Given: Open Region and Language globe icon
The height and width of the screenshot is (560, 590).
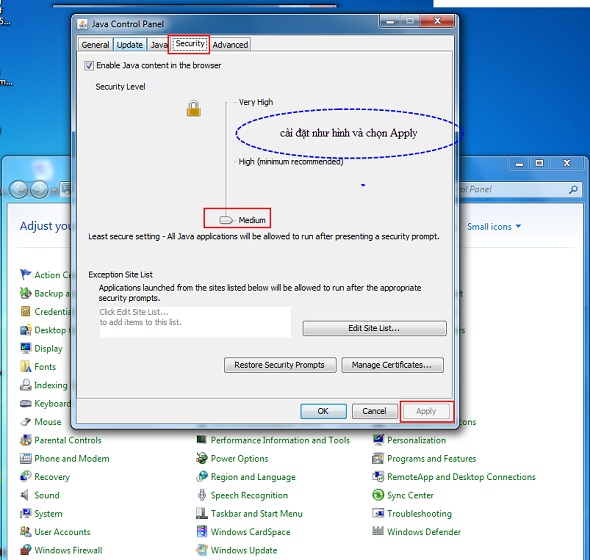Looking at the screenshot, I should pos(202,476).
